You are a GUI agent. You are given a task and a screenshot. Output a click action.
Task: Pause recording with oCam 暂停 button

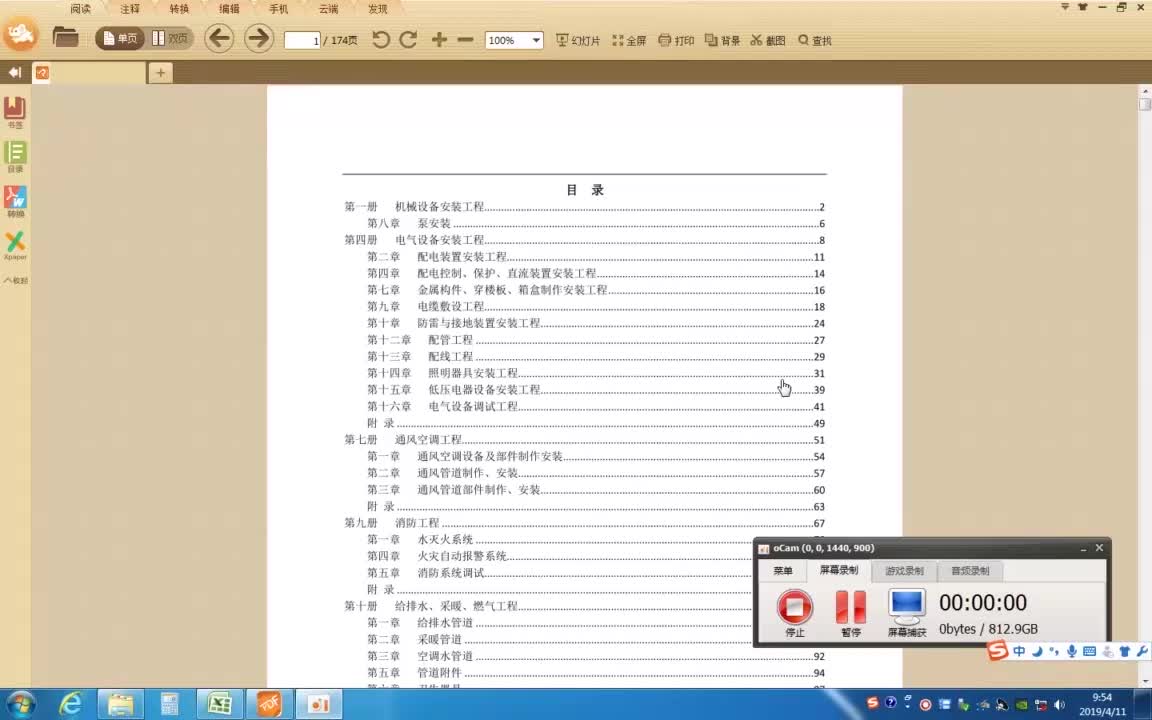tap(851, 613)
